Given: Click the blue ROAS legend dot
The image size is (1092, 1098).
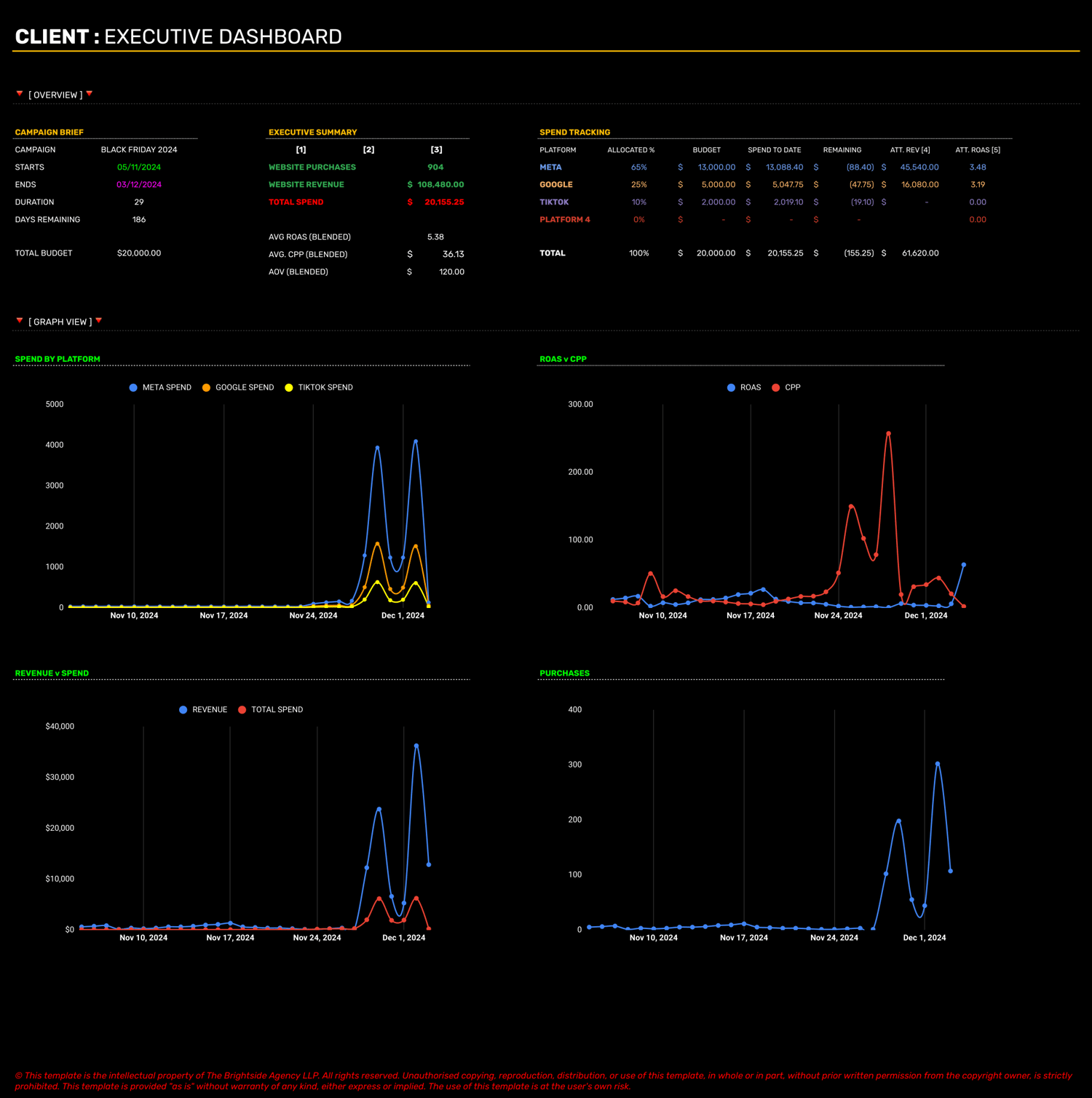Looking at the screenshot, I should click(x=731, y=387).
